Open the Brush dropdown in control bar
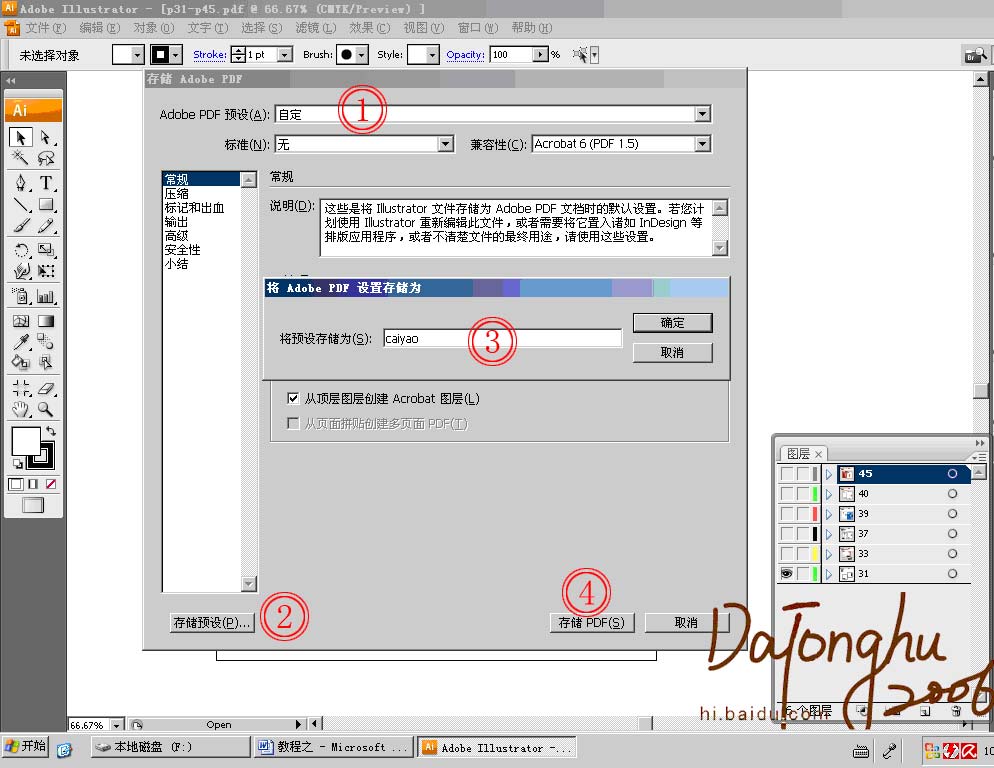The image size is (994, 768). (362, 55)
